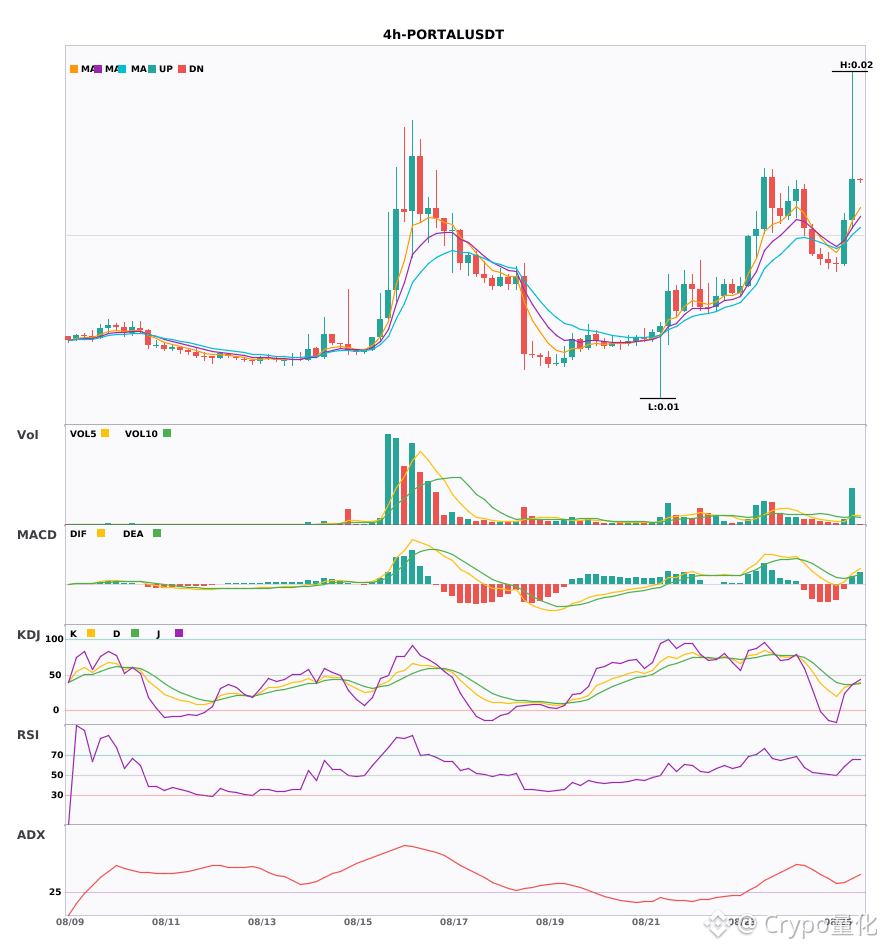
Task: Click the KDJ 100 axis value
Action: click(x=54, y=639)
